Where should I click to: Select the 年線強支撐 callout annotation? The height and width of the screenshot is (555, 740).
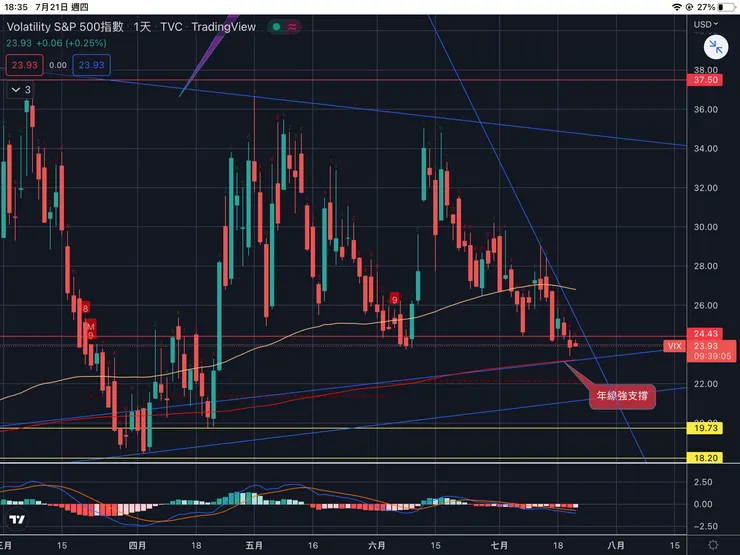point(622,396)
